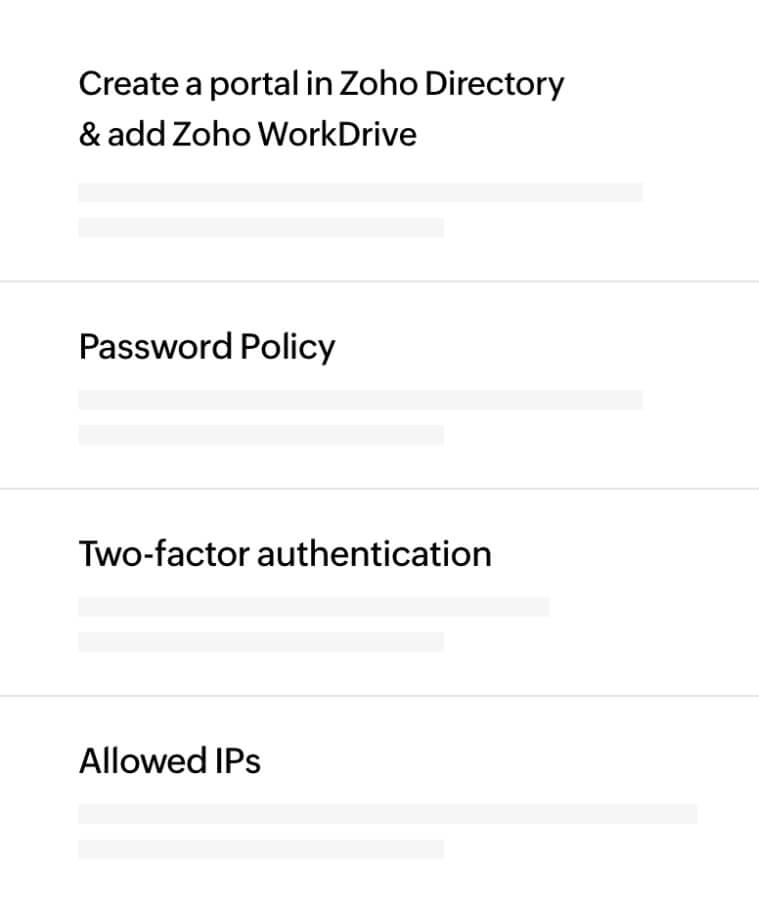Click the '& add Zoho WorkDrive' line

coord(247,133)
